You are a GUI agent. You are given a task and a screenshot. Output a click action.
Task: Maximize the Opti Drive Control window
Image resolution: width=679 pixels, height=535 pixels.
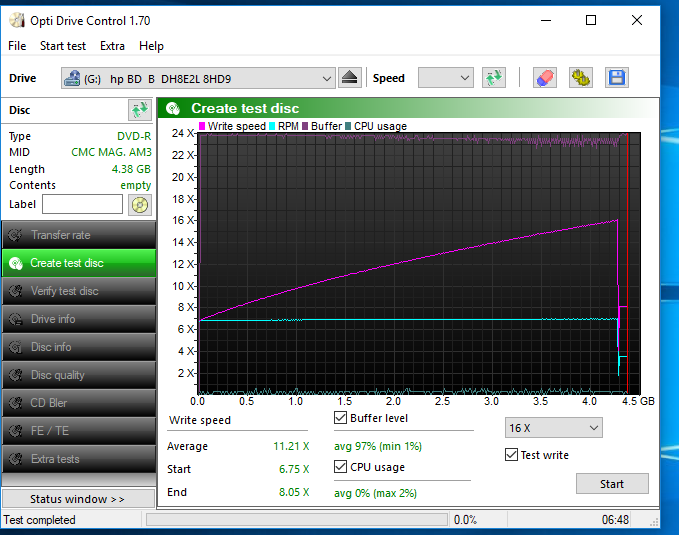(591, 20)
